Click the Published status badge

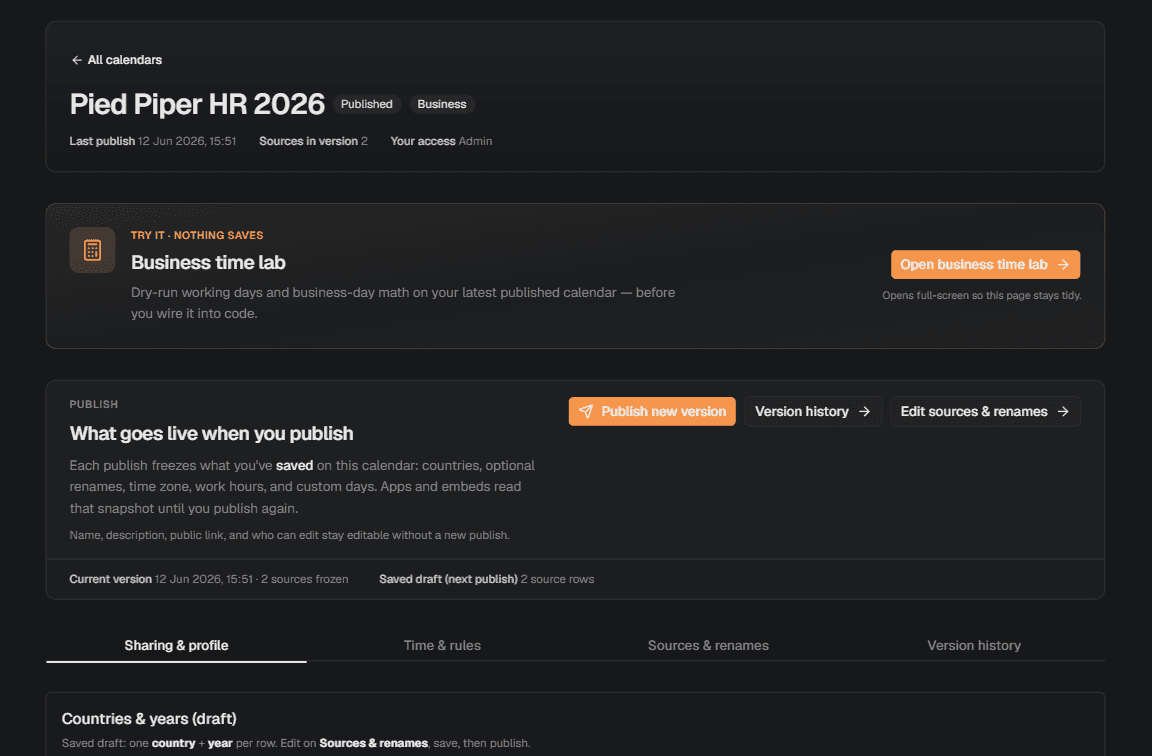pyautogui.click(x=367, y=104)
